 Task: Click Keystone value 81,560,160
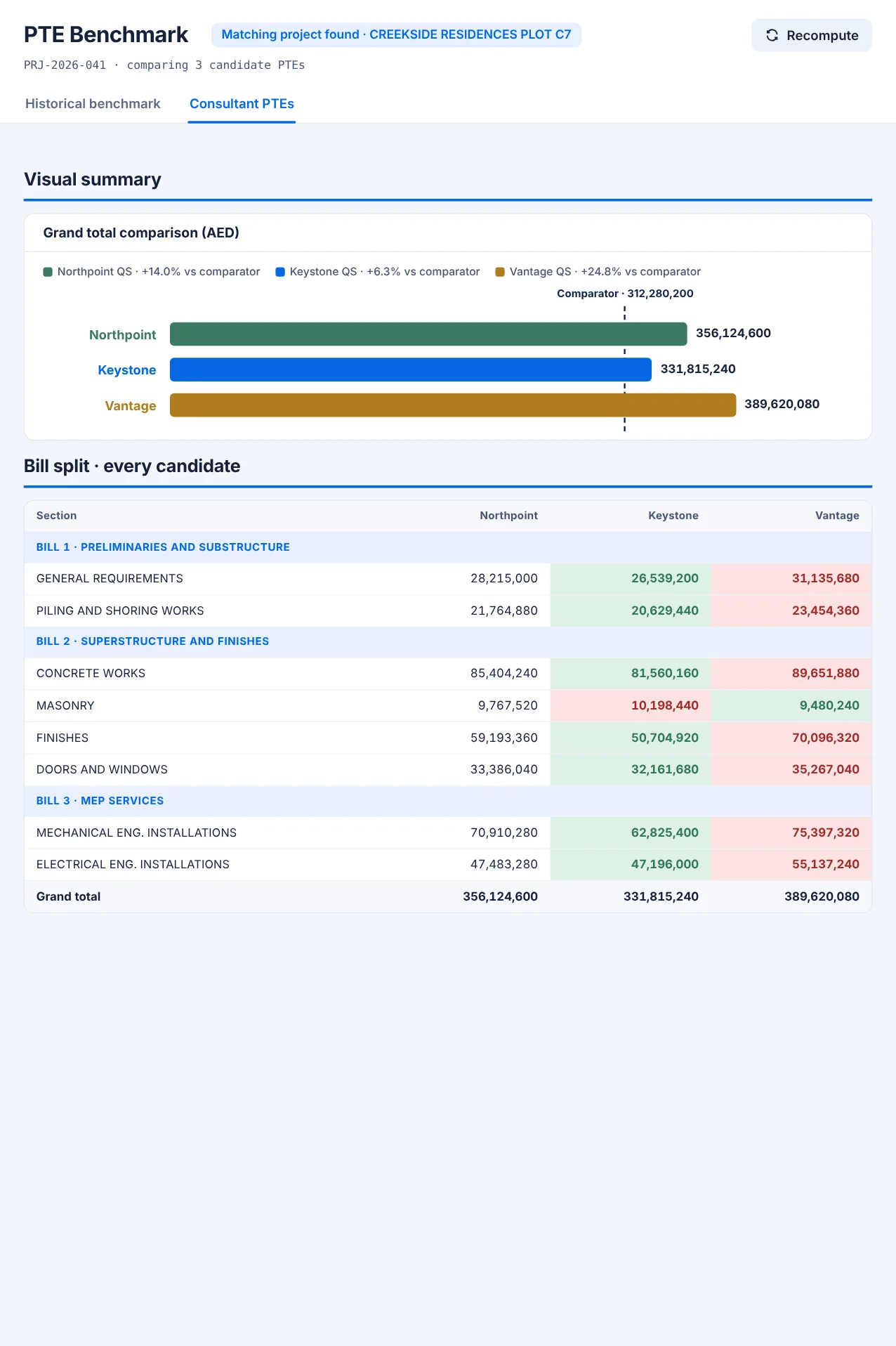(x=664, y=674)
